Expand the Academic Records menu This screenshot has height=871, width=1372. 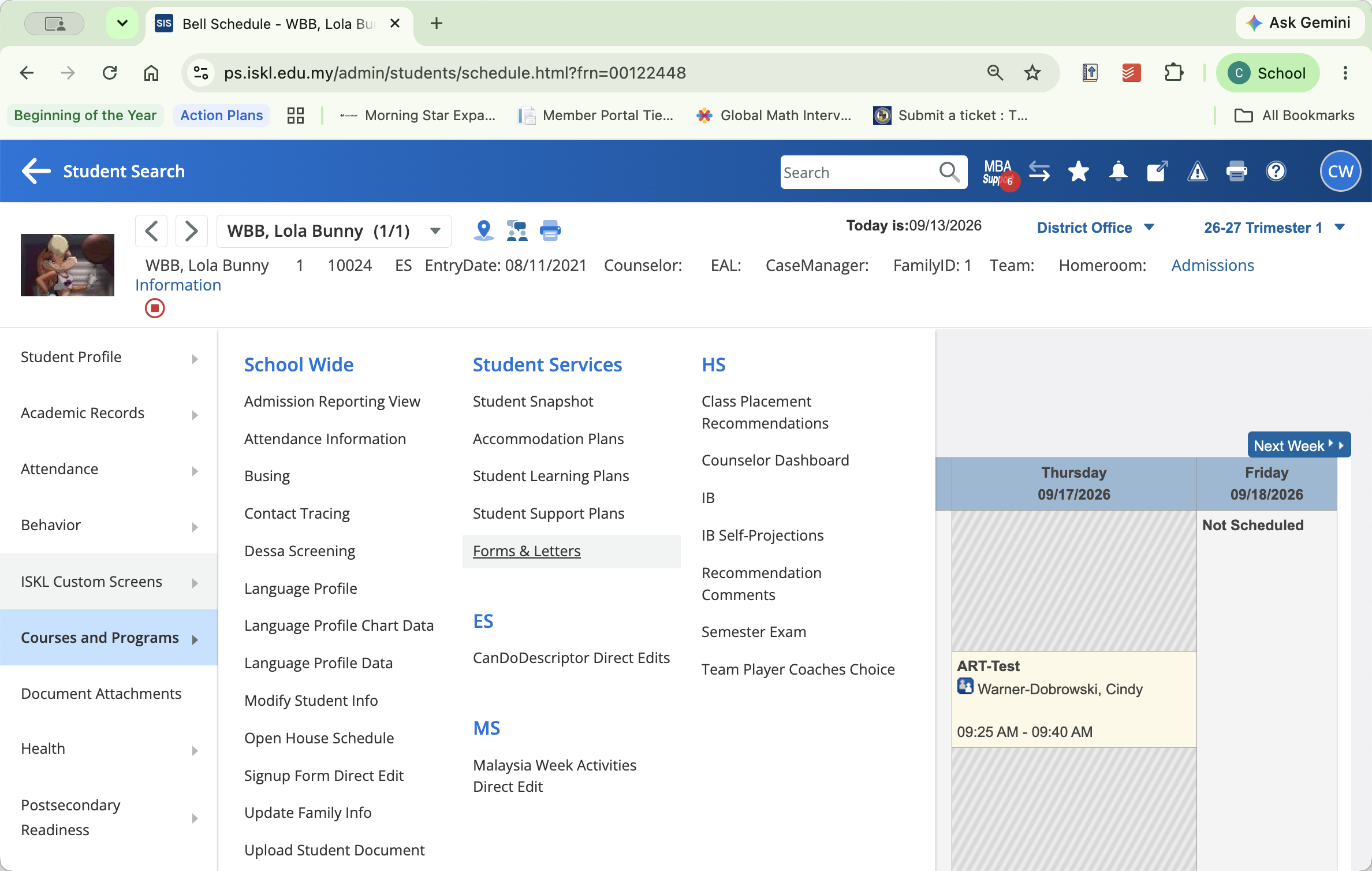pyautogui.click(x=109, y=414)
